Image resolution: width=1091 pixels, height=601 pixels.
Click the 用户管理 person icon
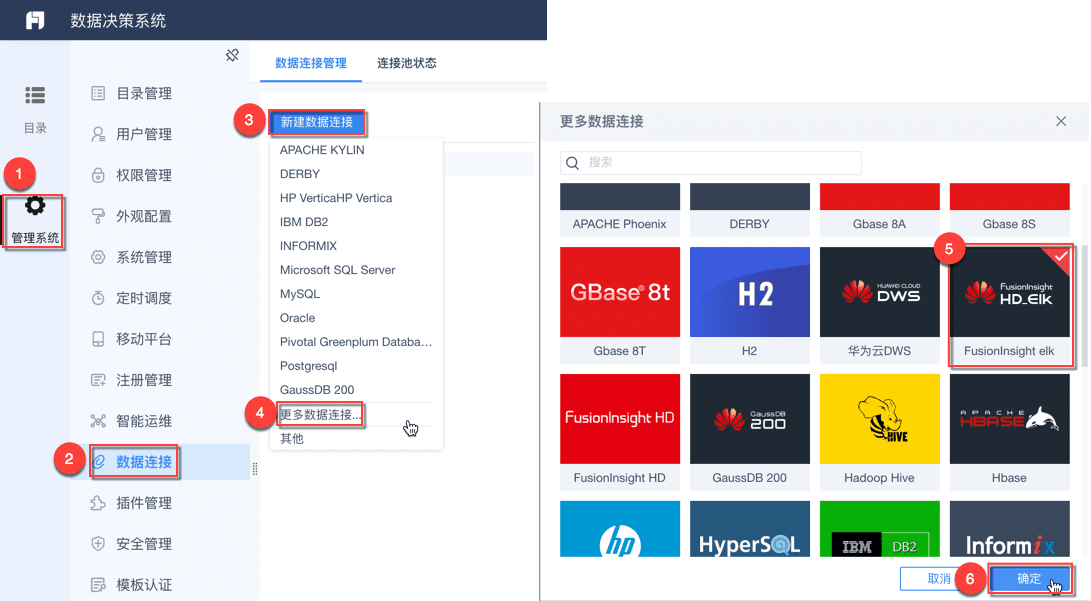pyautogui.click(x=98, y=134)
